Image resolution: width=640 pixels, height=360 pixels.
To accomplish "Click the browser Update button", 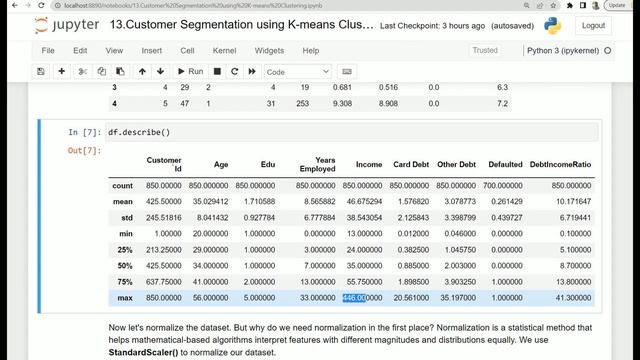I will coord(618,5).
